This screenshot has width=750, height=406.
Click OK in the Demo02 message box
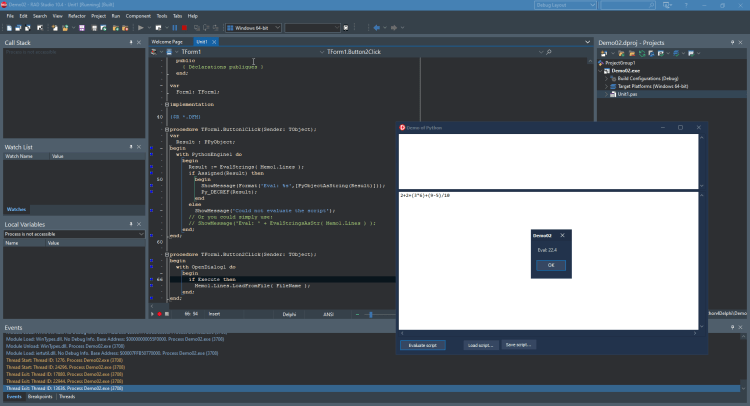coord(551,265)
